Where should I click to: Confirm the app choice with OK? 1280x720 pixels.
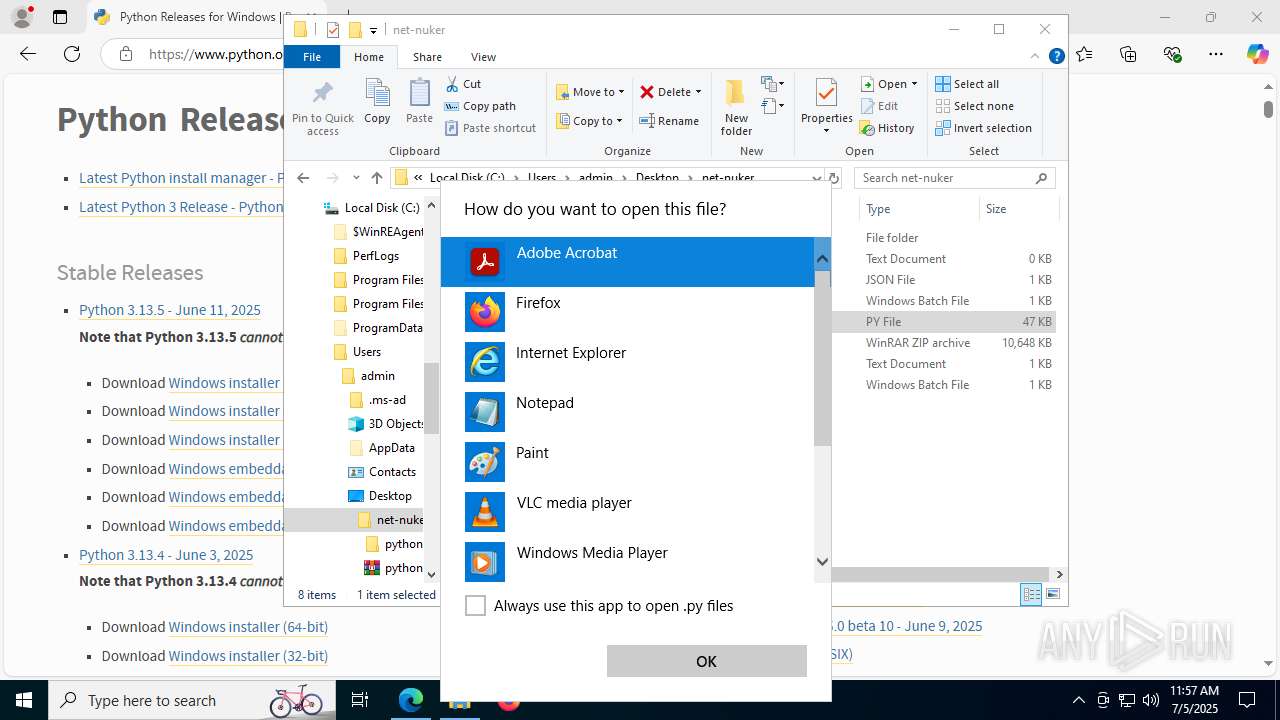click(706, 661)
